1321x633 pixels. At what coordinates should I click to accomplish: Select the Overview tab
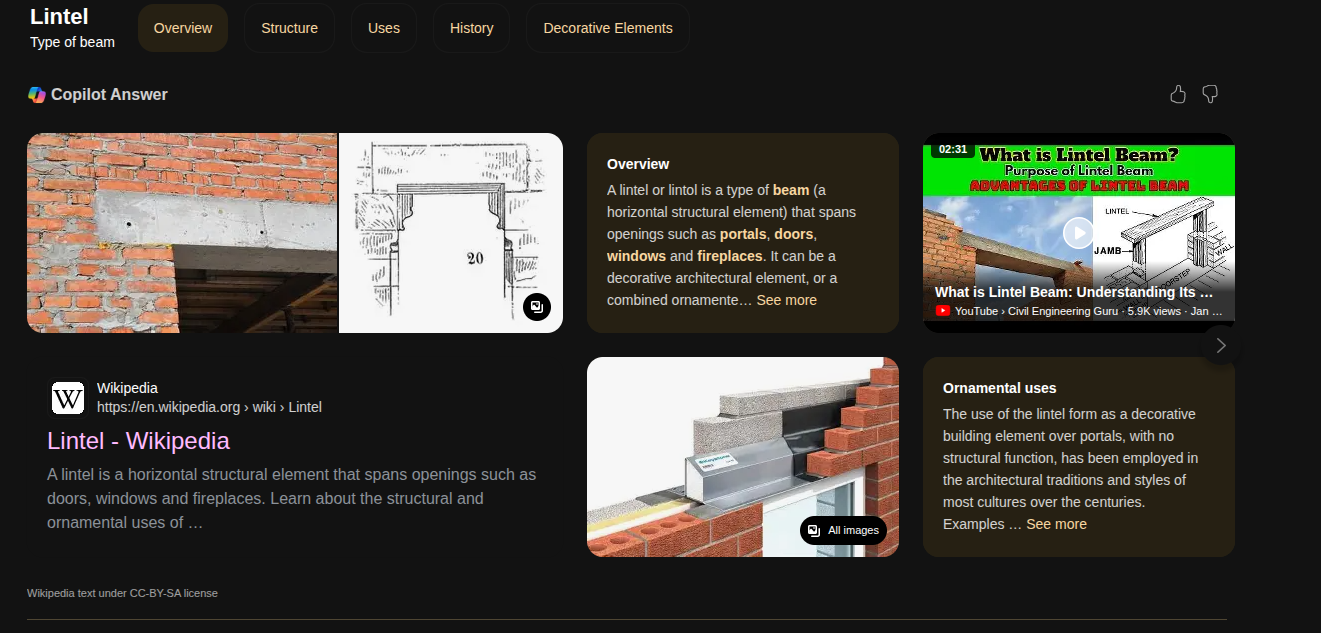point(183,28)
